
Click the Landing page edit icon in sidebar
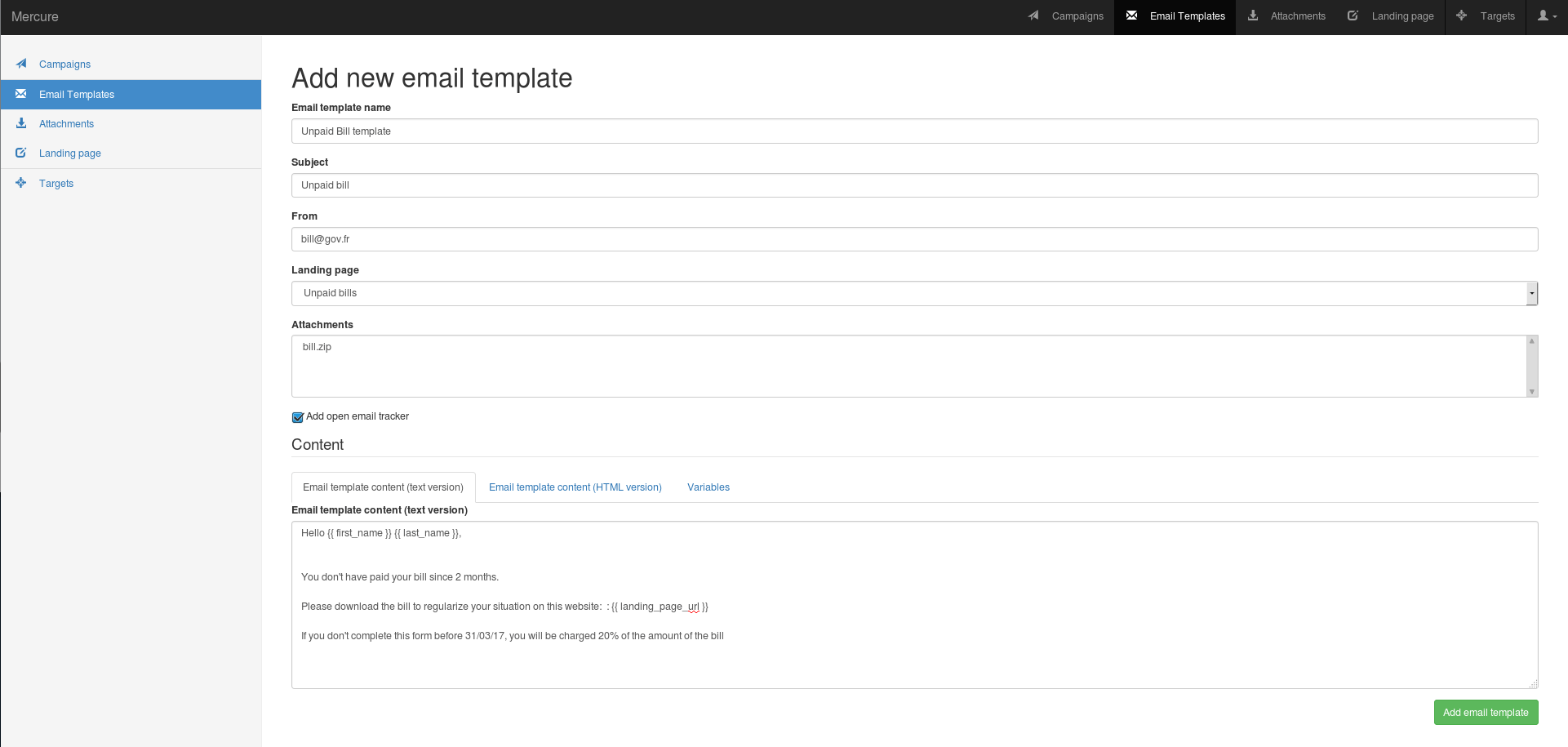[x=21, y=153]
